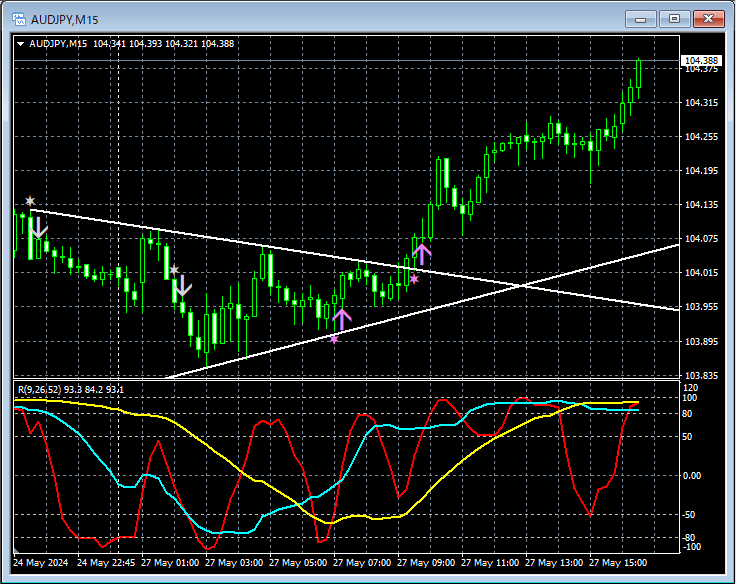Click the 27 May 07:00 time label
Image resolution: width=737 pixels, height=584 pixels.
(x=362, y=563)
